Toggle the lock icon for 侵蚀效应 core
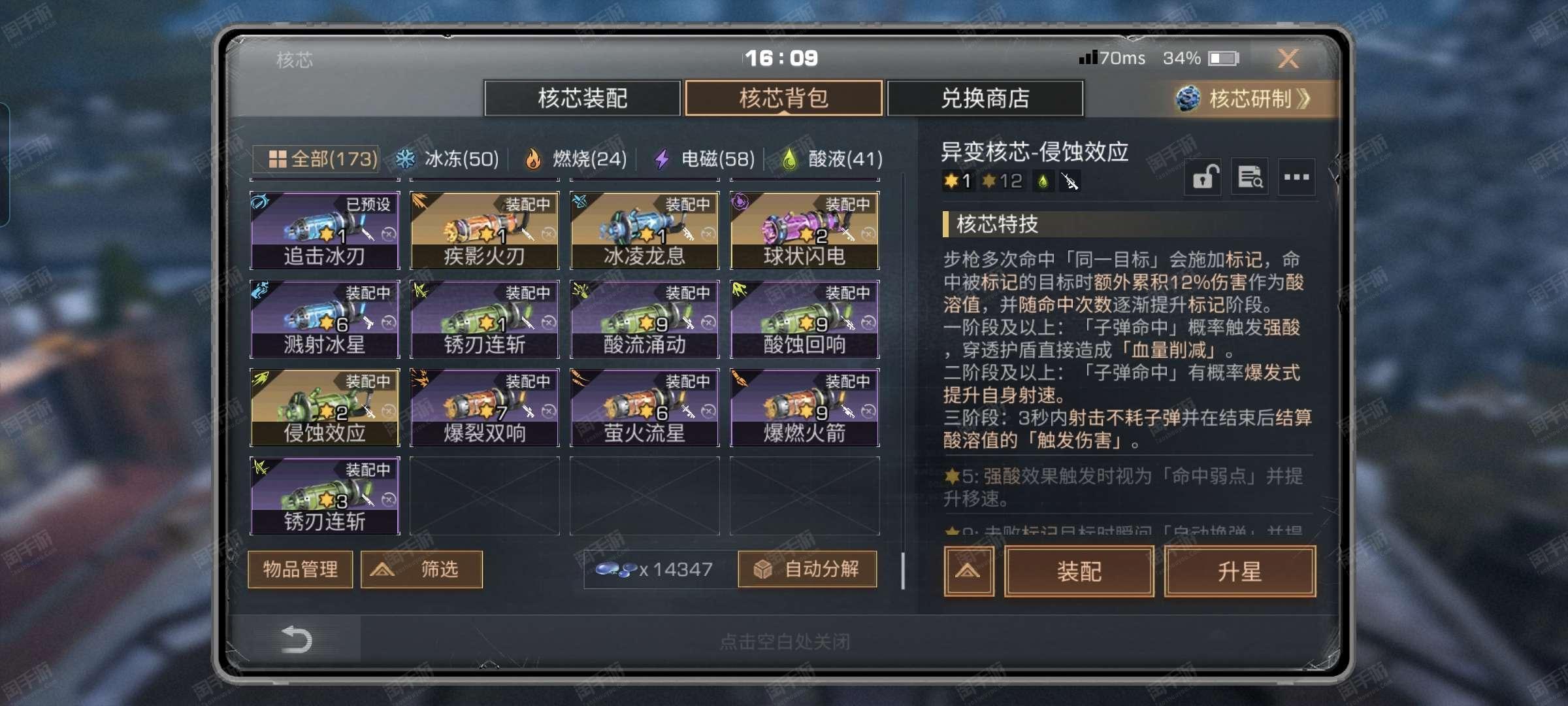 1203,177
